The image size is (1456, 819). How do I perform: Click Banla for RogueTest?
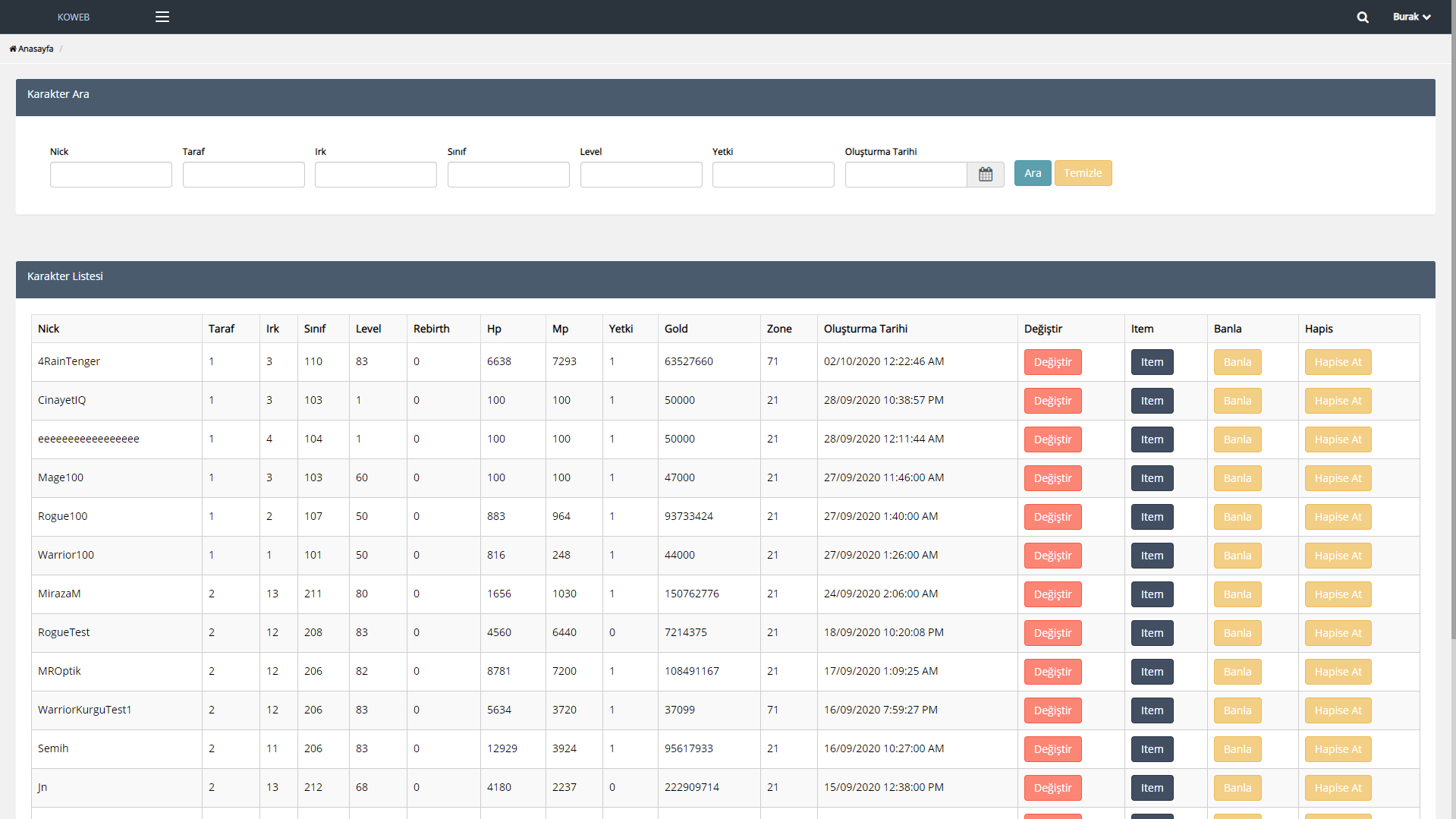(x=1237, y=633)
